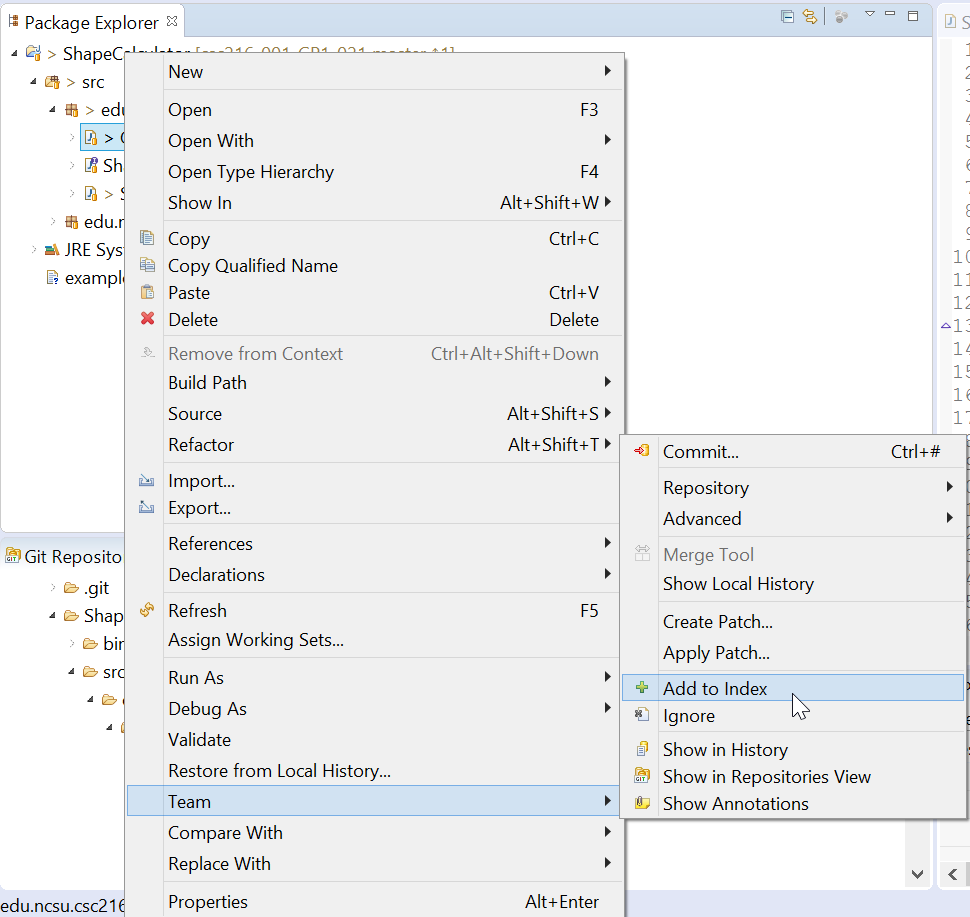The image size is (970, 917).
Task: Click the red Delete icon
Action: pos(148,319)
